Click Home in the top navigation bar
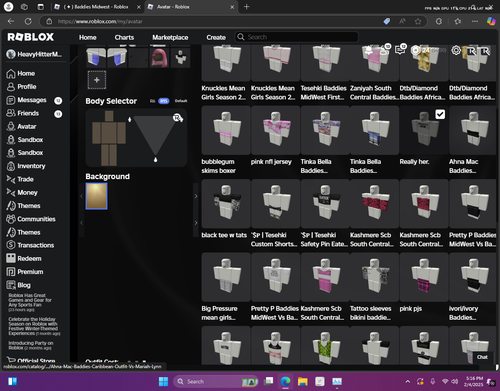500x391 pixels. [88, 37]
